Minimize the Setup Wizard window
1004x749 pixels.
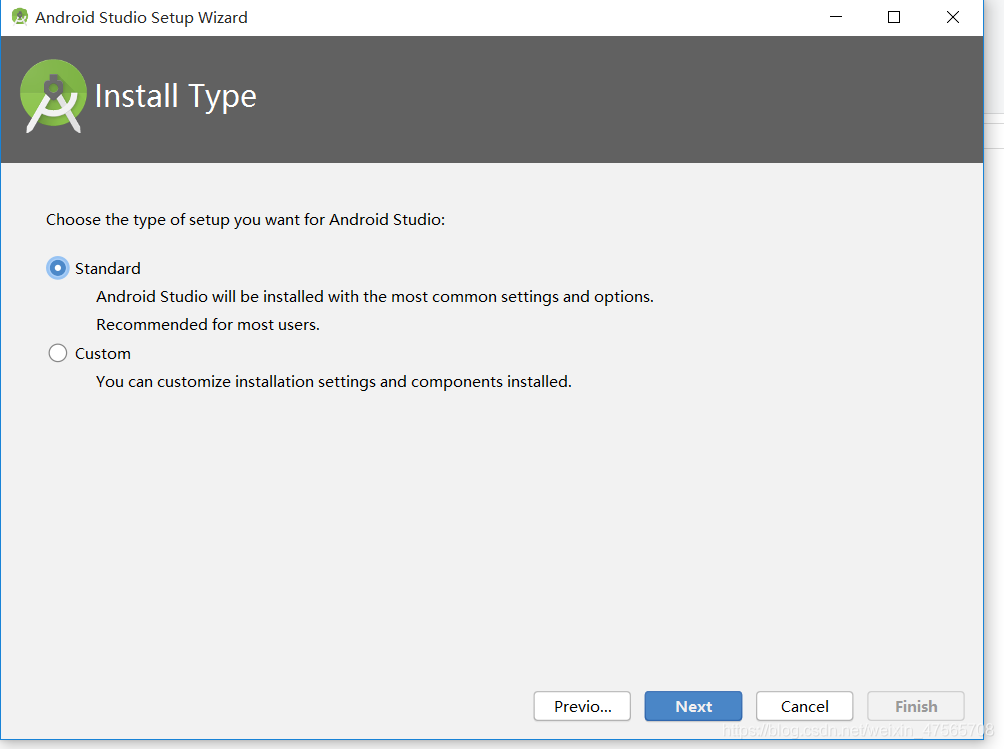tap(836, 17)
